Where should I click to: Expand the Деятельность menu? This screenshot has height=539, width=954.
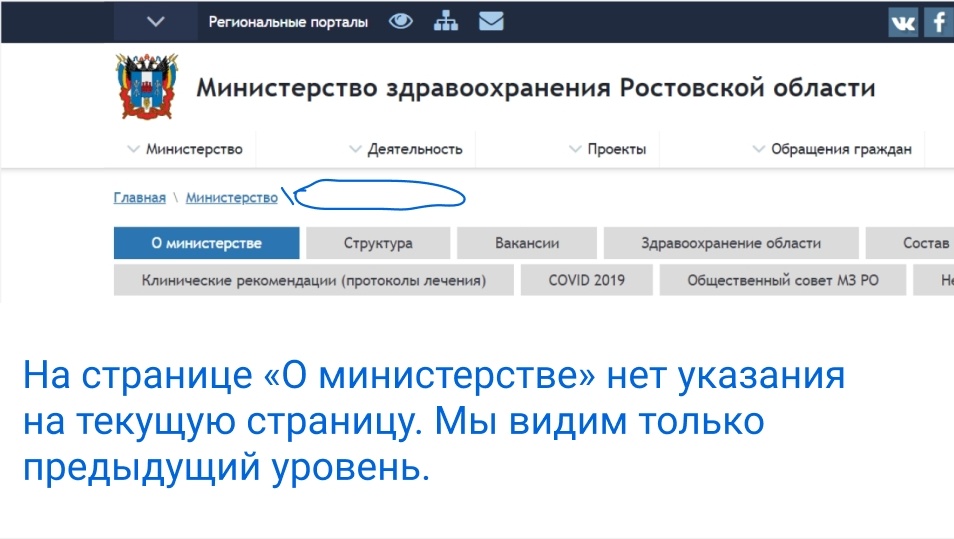405,149
